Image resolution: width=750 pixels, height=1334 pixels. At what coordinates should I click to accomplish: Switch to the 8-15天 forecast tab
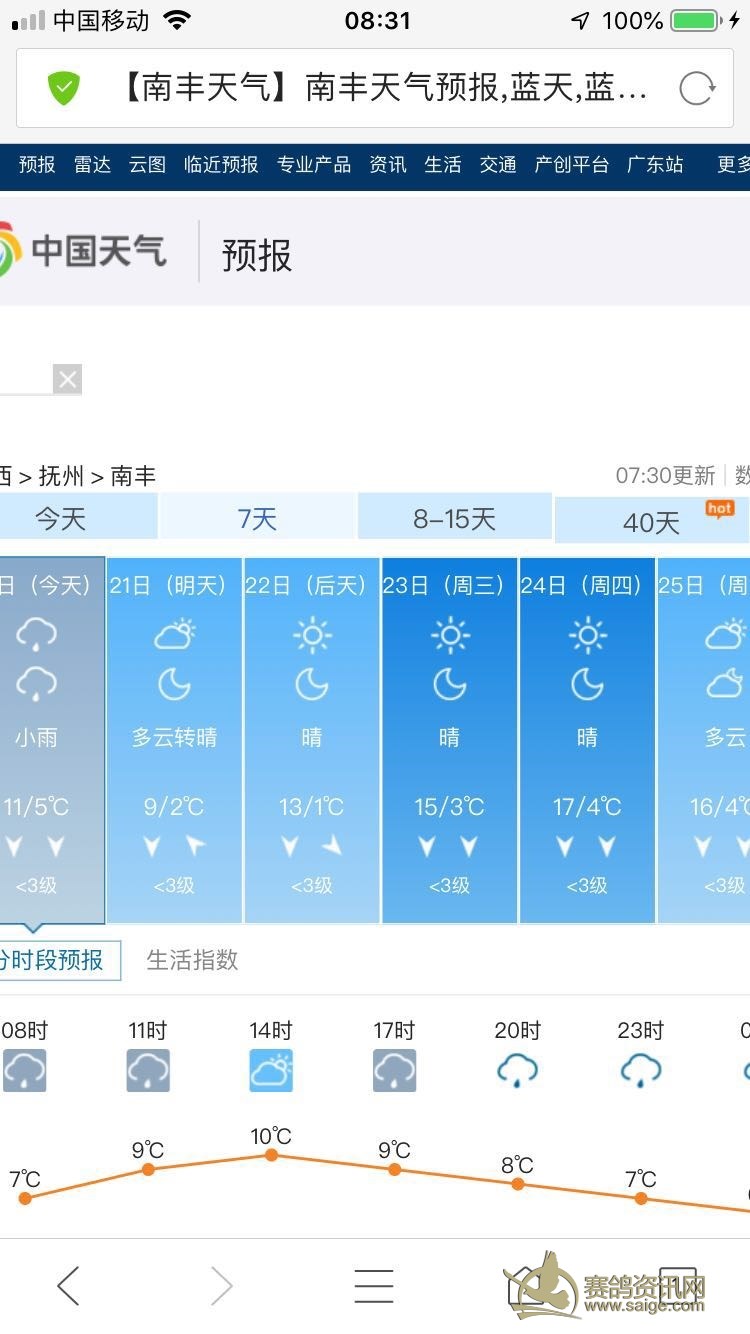point(454,518)
